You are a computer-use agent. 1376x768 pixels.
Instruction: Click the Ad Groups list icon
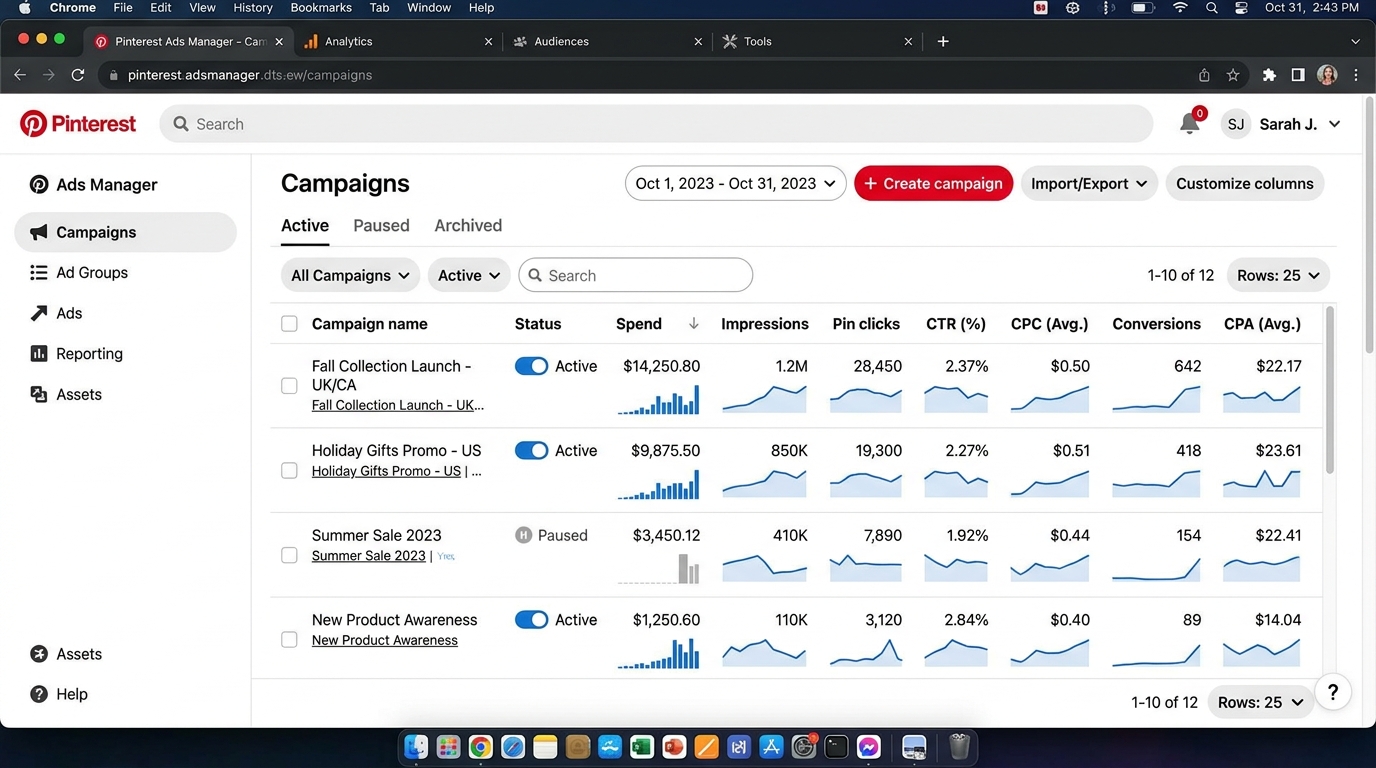pos(39,272)
